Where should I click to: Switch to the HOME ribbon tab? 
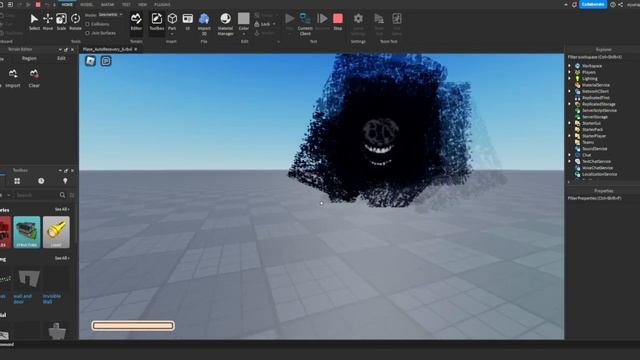(67, 4)
